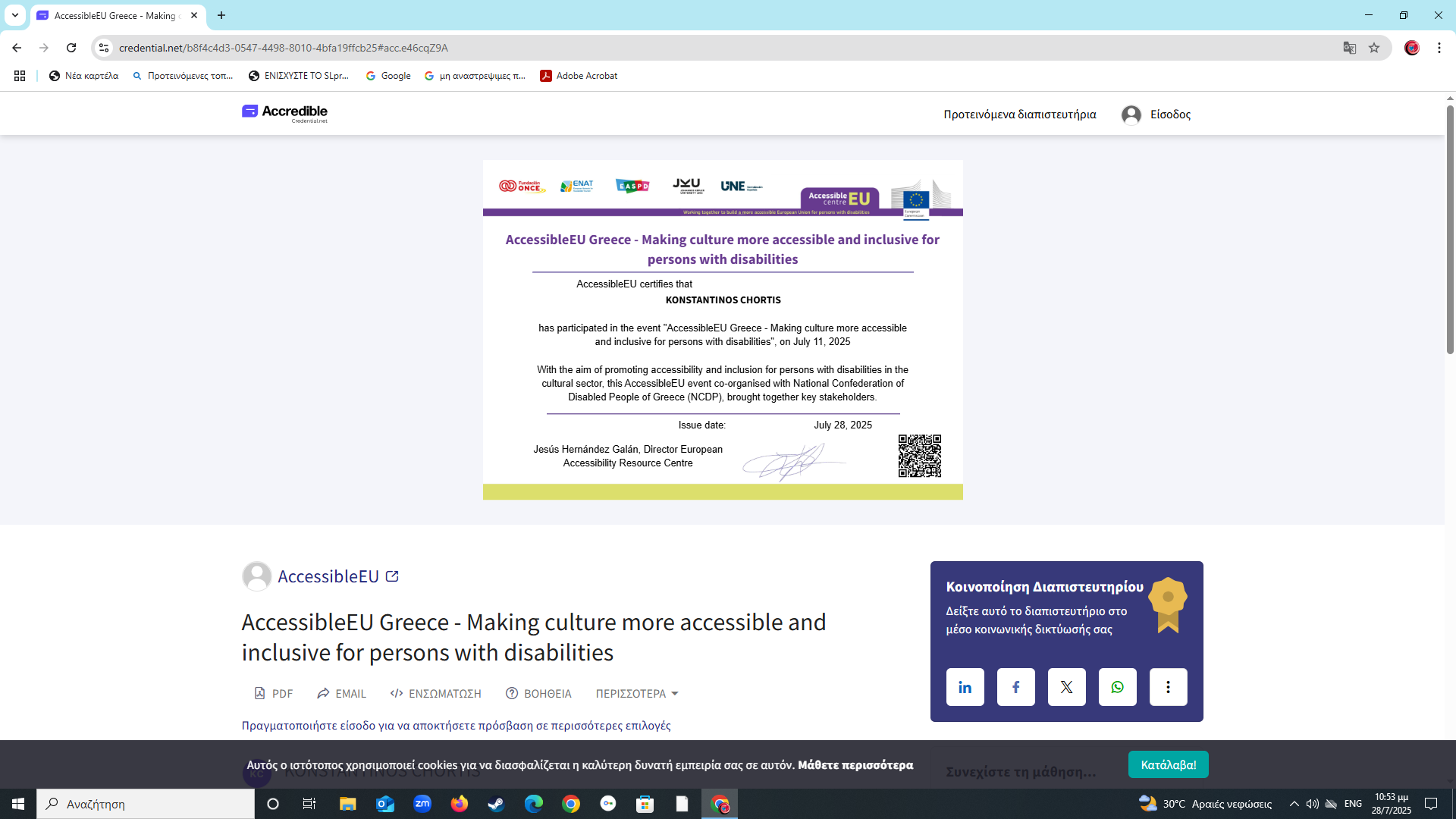Share credential via WhatsApp

tap(1117, 687)
